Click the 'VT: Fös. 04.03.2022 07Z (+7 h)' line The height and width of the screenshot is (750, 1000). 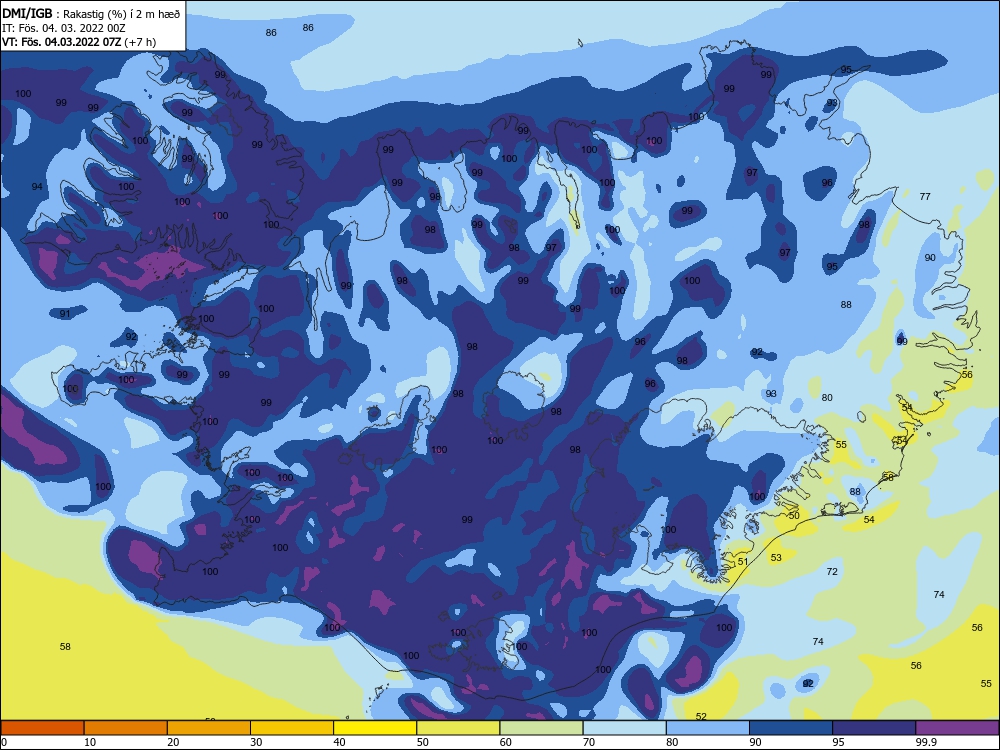click(x=78, y=42)
